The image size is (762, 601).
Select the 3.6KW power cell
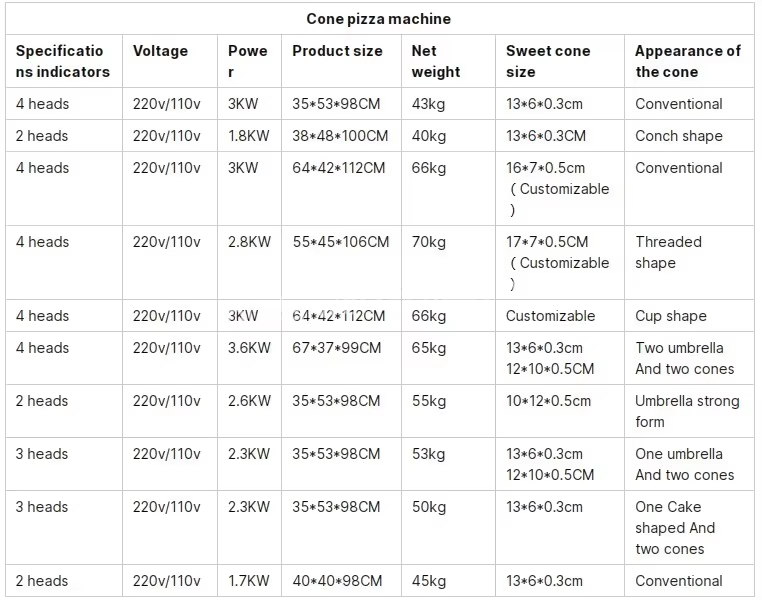coord(249,348)
